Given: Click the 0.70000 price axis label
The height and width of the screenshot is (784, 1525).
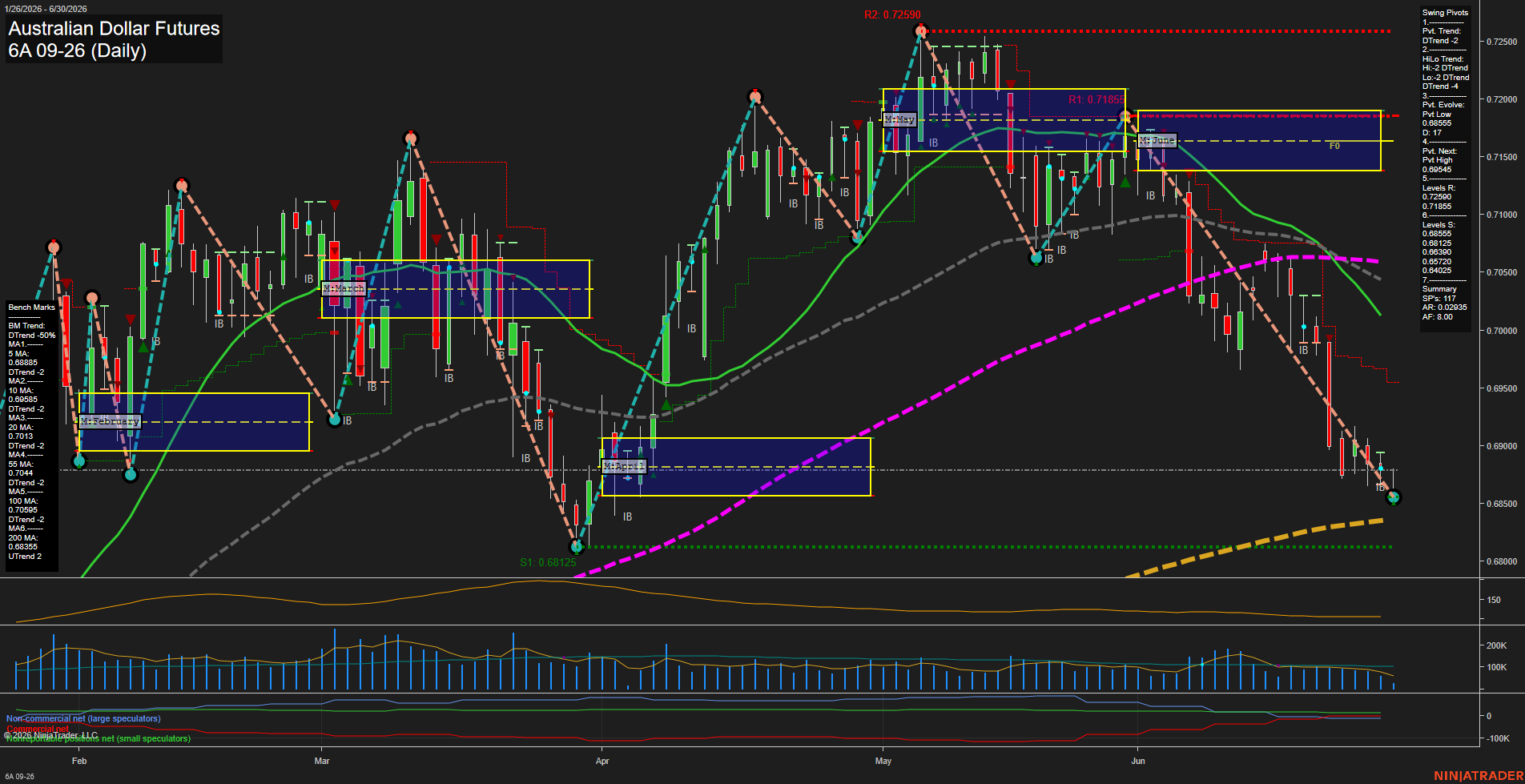Looking at the screenshot, I should [1501, 331].
